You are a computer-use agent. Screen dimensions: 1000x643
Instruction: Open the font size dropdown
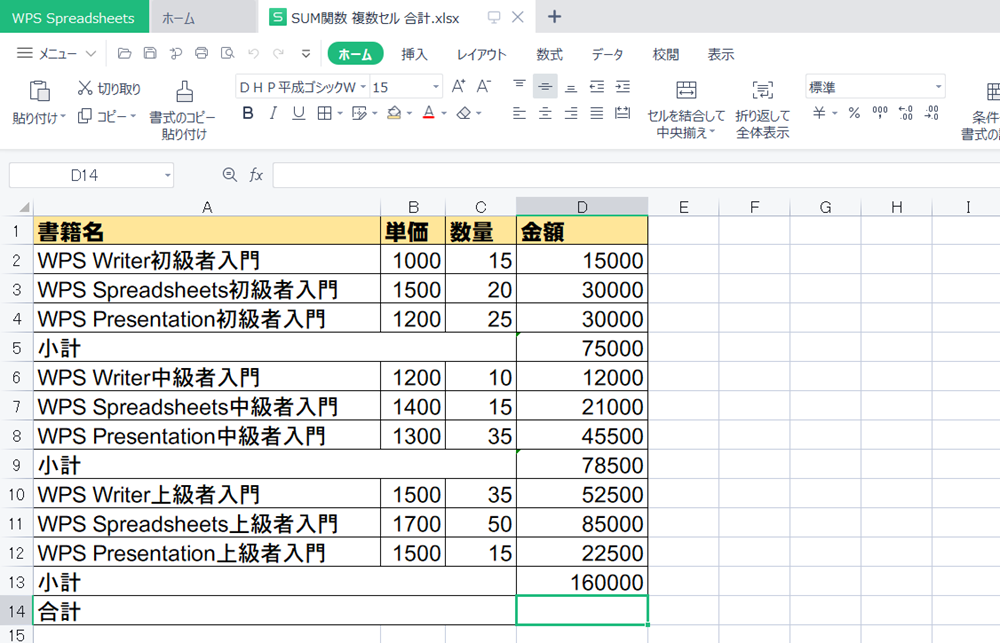[436, 87]
